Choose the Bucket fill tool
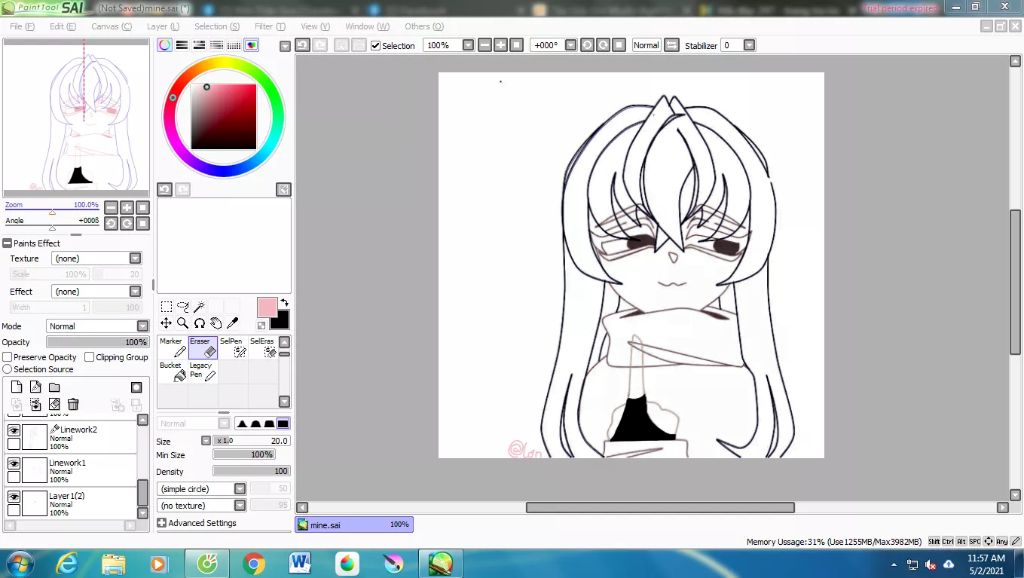 (x=173, y=372)
